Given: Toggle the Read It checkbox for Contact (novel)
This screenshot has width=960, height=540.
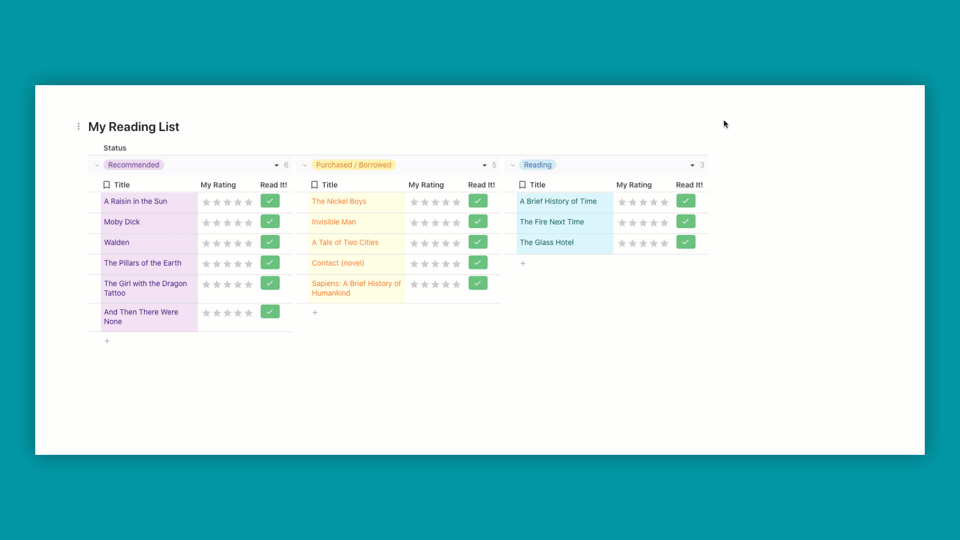Looking at the screenshot, I should 478,263.
